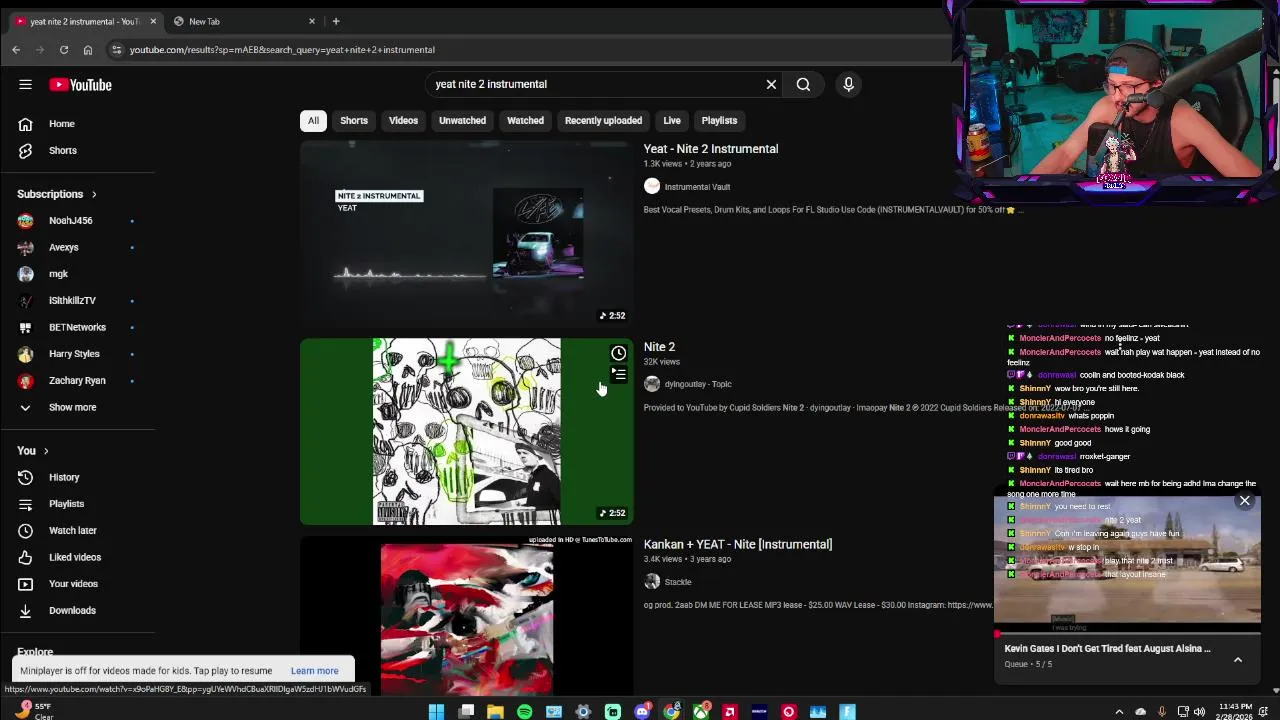Select the Watched filter chip
Image resolution: width=1280 pixels, height=720 pixels.
[x=525, y=121]
